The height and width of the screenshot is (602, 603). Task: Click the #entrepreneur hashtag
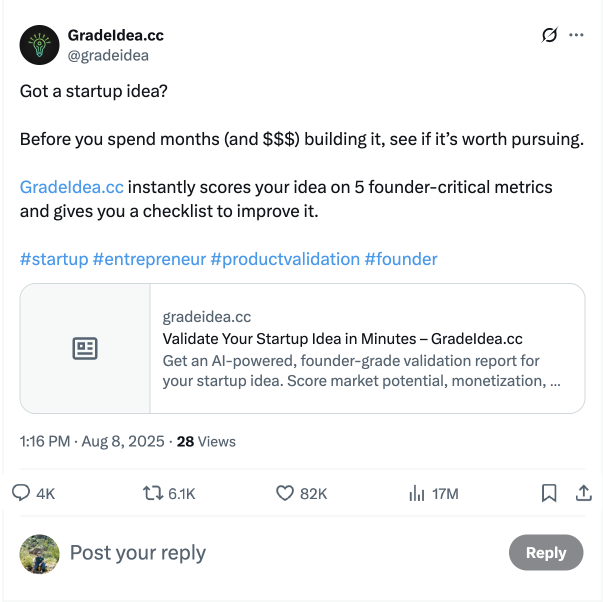point(149,259)
